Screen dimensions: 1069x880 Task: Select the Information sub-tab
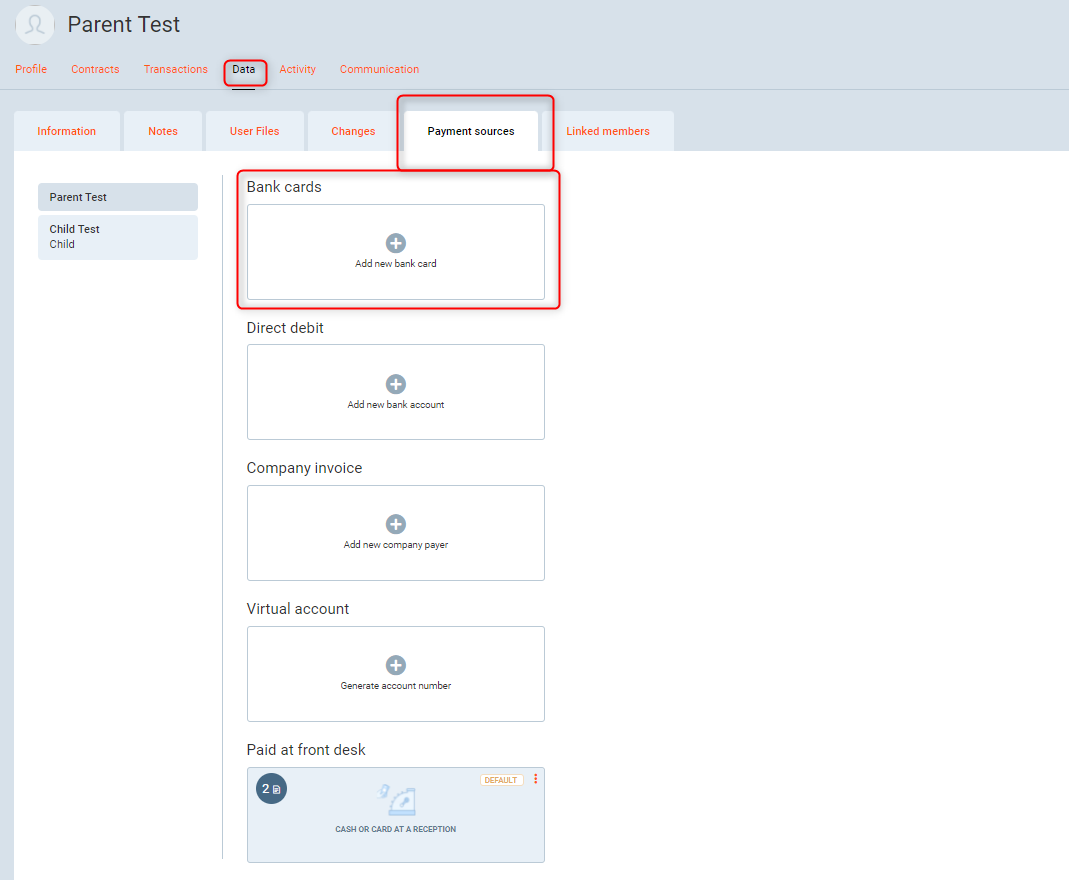coord(67,131)
